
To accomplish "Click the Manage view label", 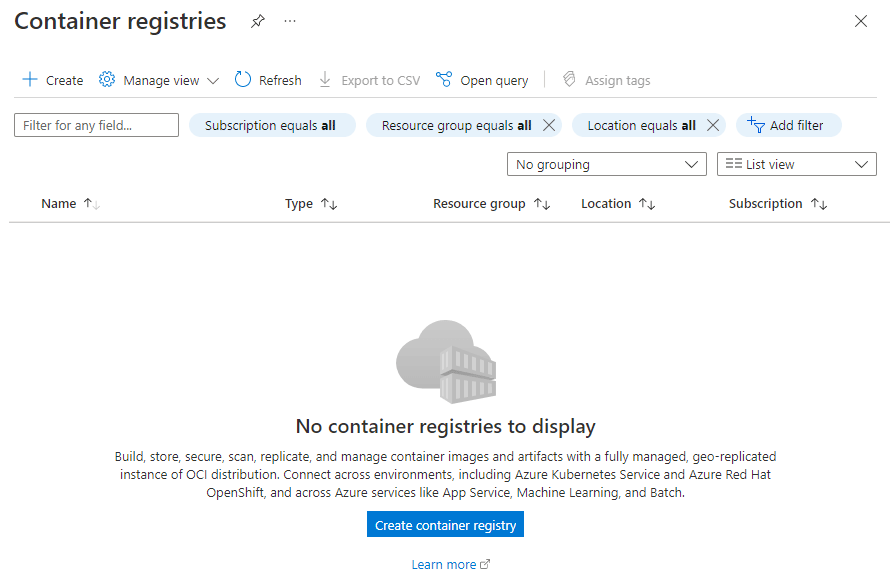I will point(161,81).
